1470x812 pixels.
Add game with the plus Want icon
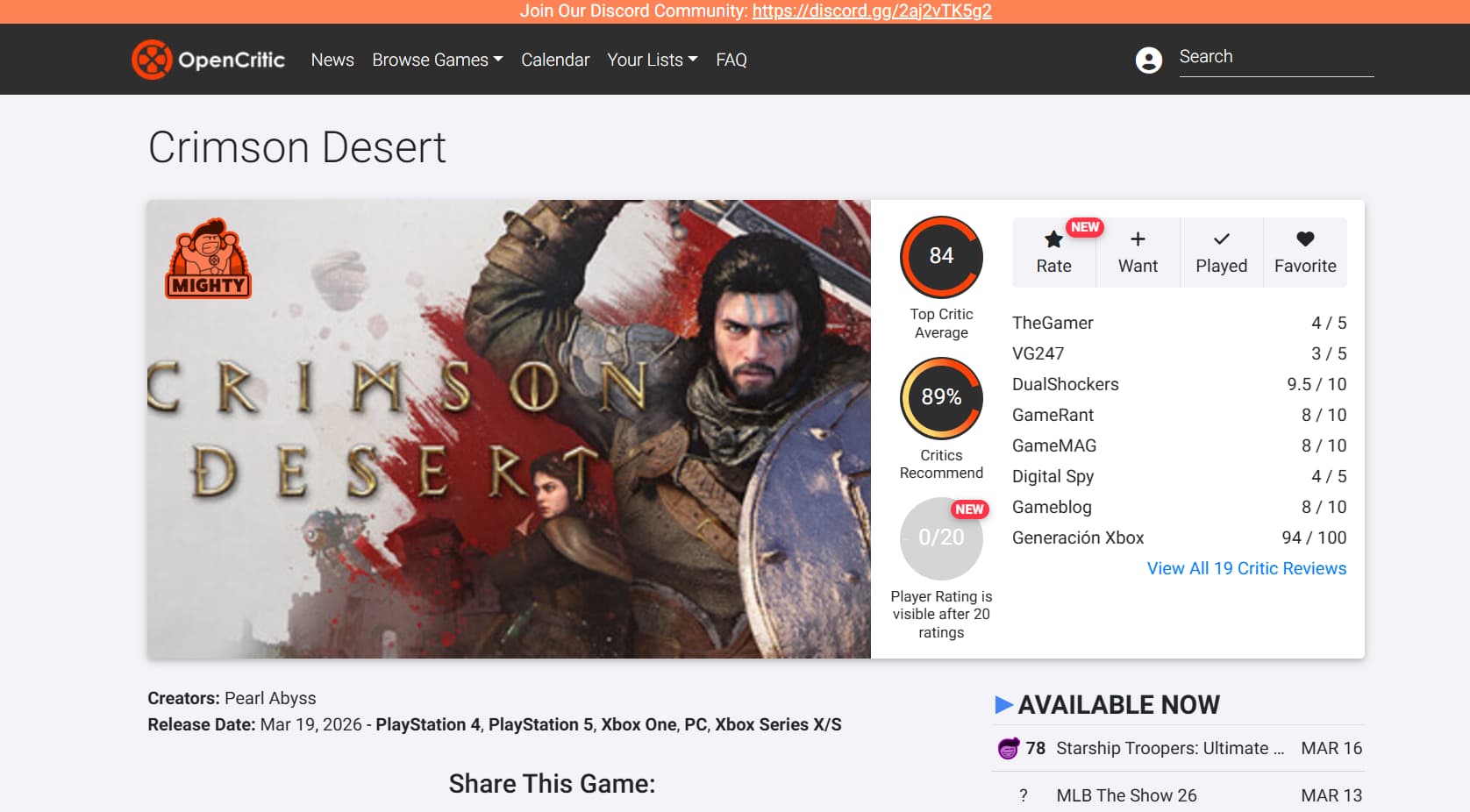tap(1138, 239)
